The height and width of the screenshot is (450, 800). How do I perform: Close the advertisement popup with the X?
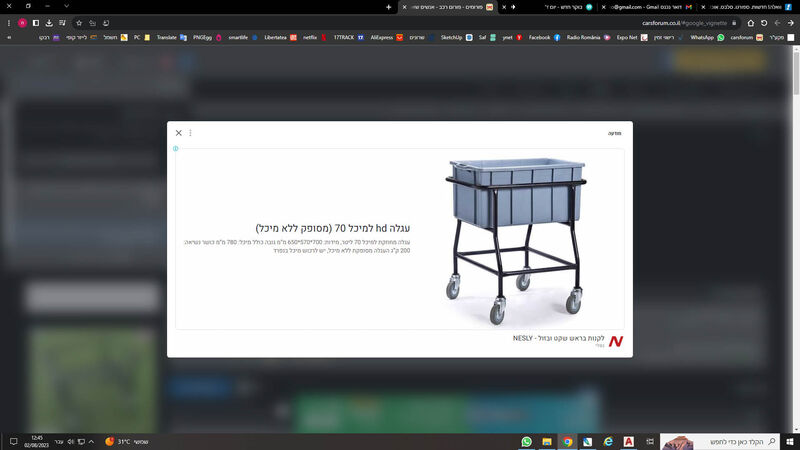tap(179, 133)
